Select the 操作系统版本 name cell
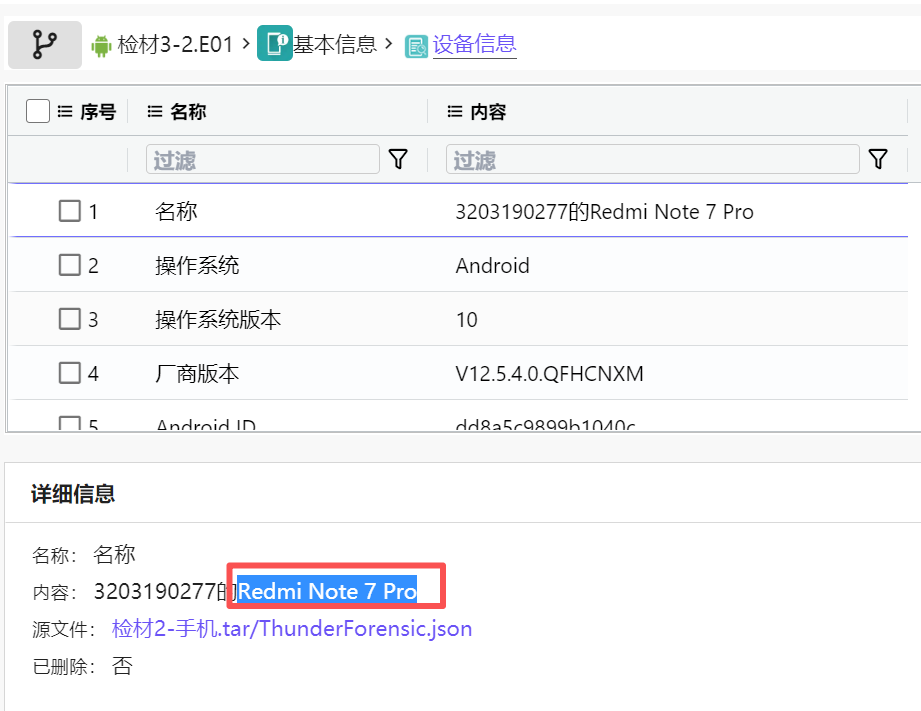Viewport: 921px width, 711px height. [218, 320]
